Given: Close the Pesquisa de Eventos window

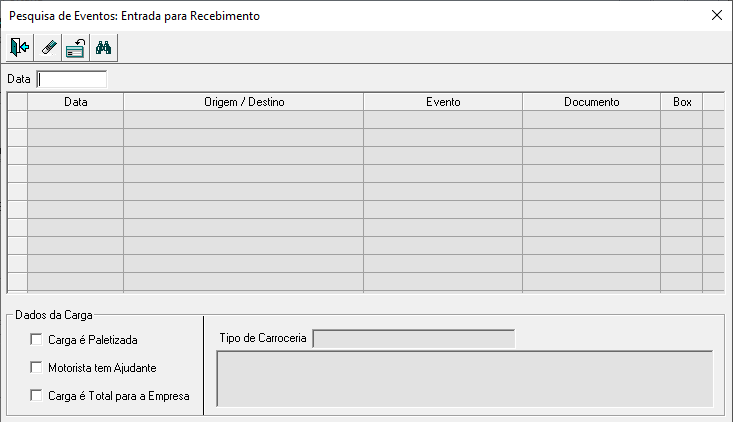Looking at the screenshot, I should (x=716, y=15).
